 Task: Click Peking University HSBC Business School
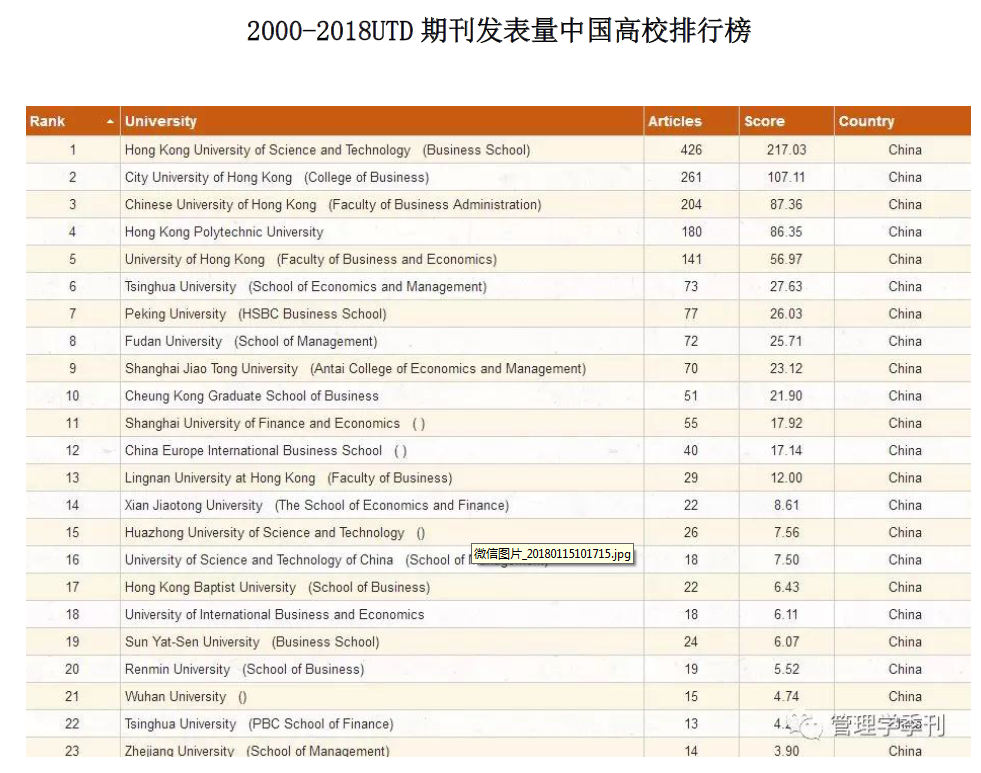[255, 314]
